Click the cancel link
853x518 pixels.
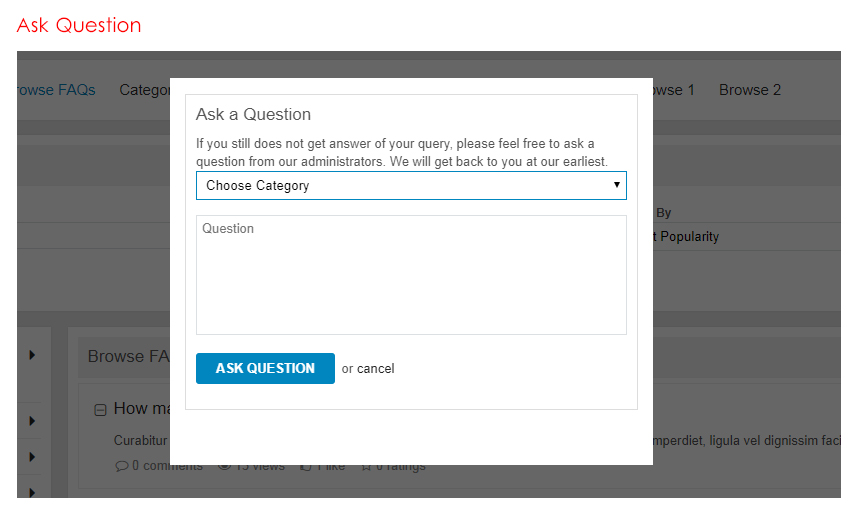(x=376, y=369)
